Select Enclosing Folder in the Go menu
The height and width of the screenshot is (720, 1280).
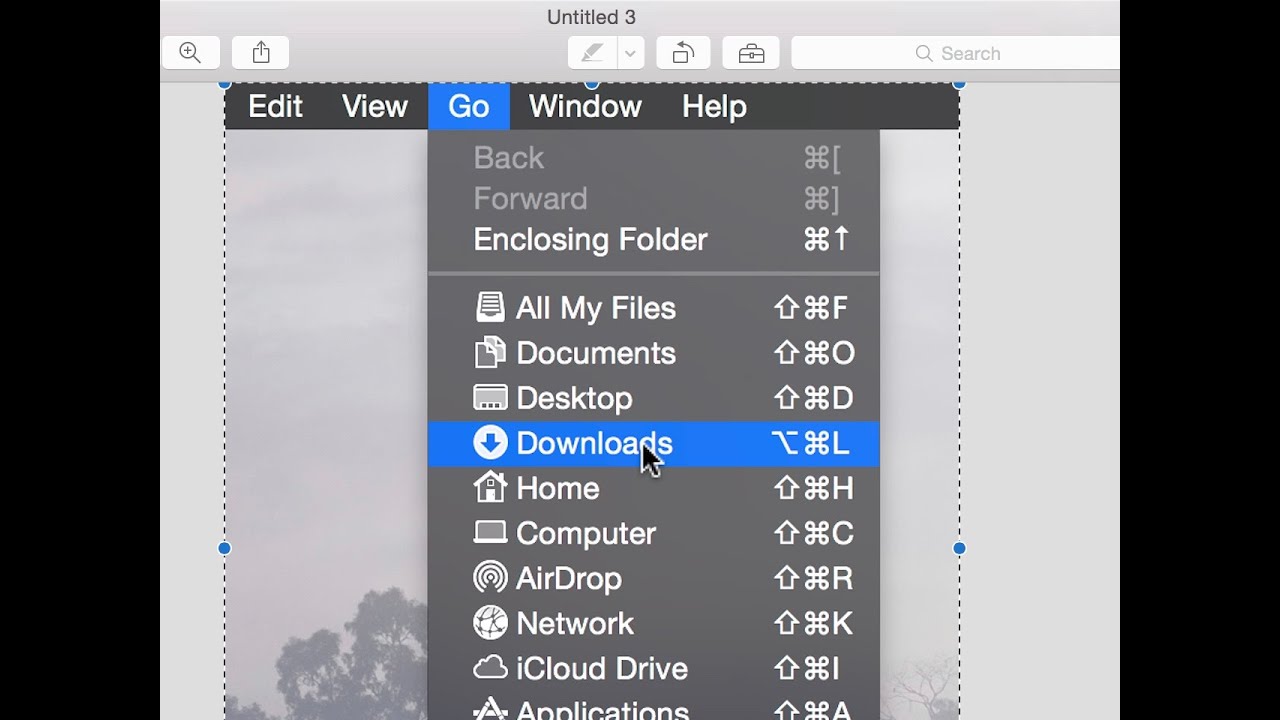[654, 239]
